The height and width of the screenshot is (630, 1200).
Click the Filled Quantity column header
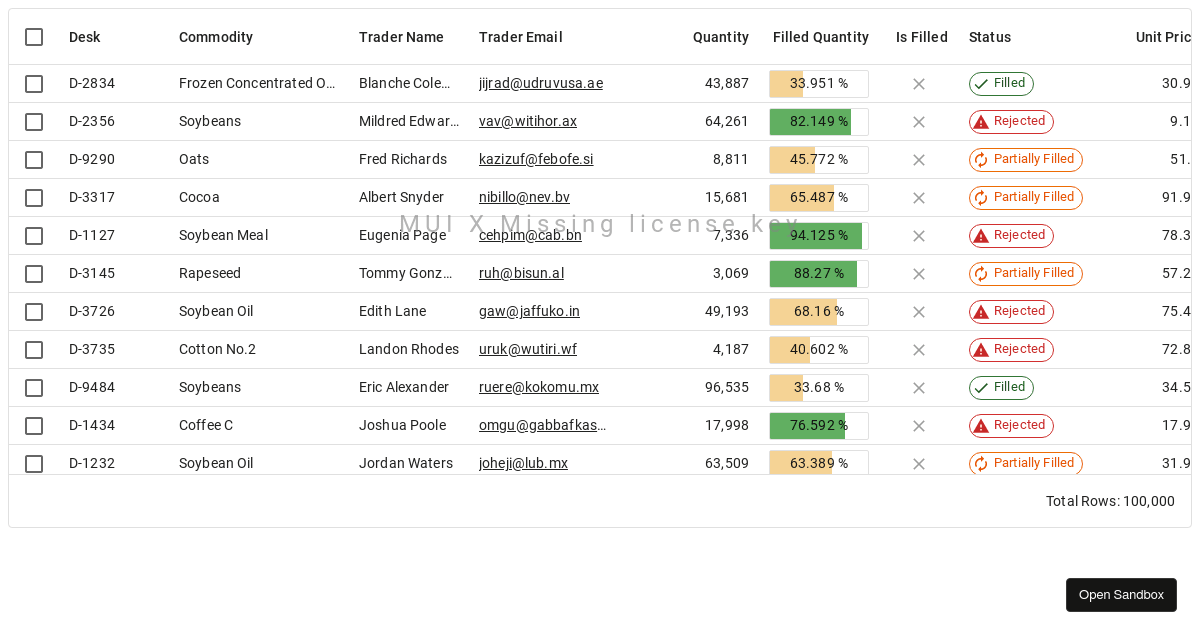click(x=821, y=37)
